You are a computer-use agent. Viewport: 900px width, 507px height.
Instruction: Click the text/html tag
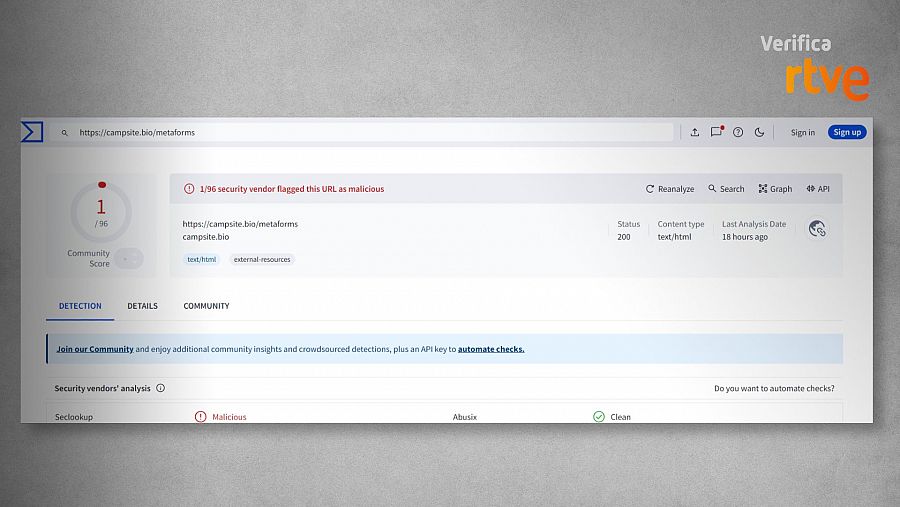click(201, 260)
